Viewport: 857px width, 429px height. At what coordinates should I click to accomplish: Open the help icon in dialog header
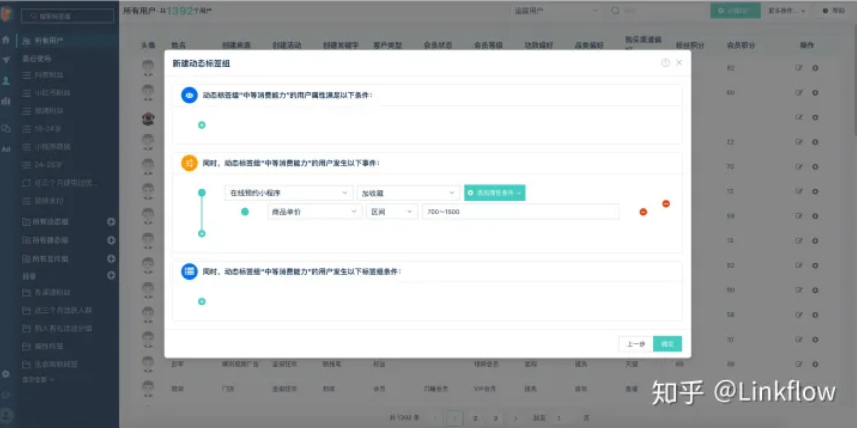tap(665, 63)
